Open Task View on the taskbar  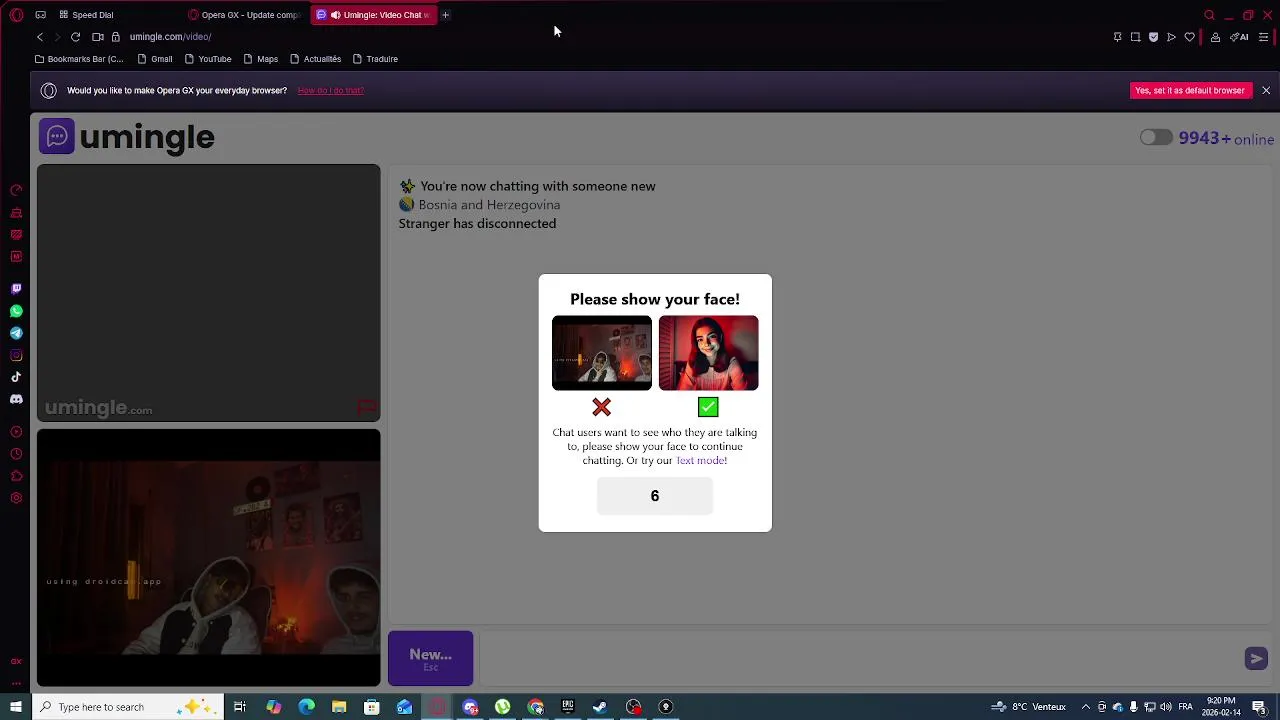pos(240,707)
